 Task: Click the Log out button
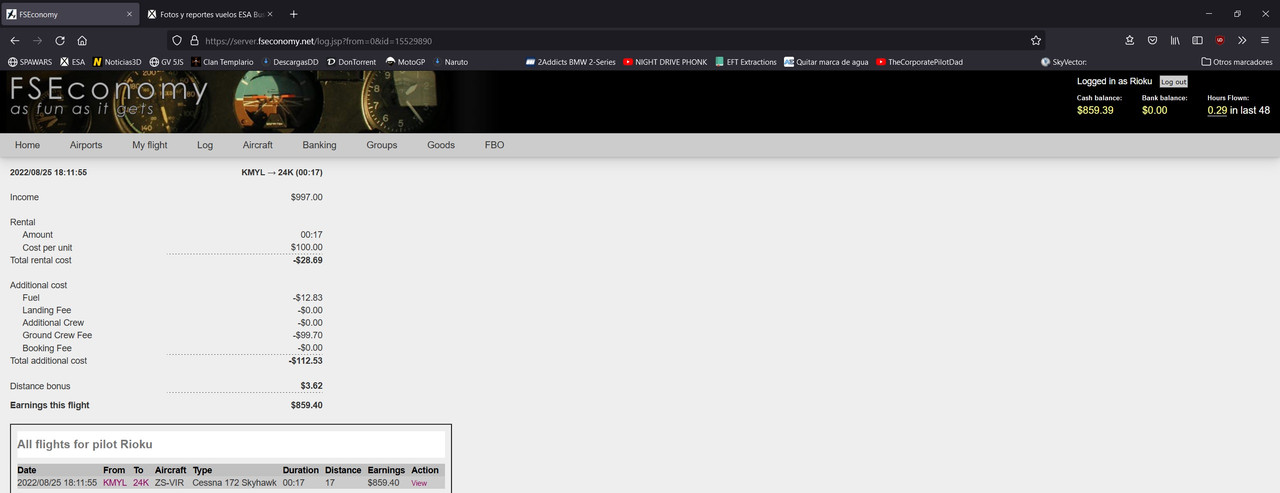[1174, 82]
